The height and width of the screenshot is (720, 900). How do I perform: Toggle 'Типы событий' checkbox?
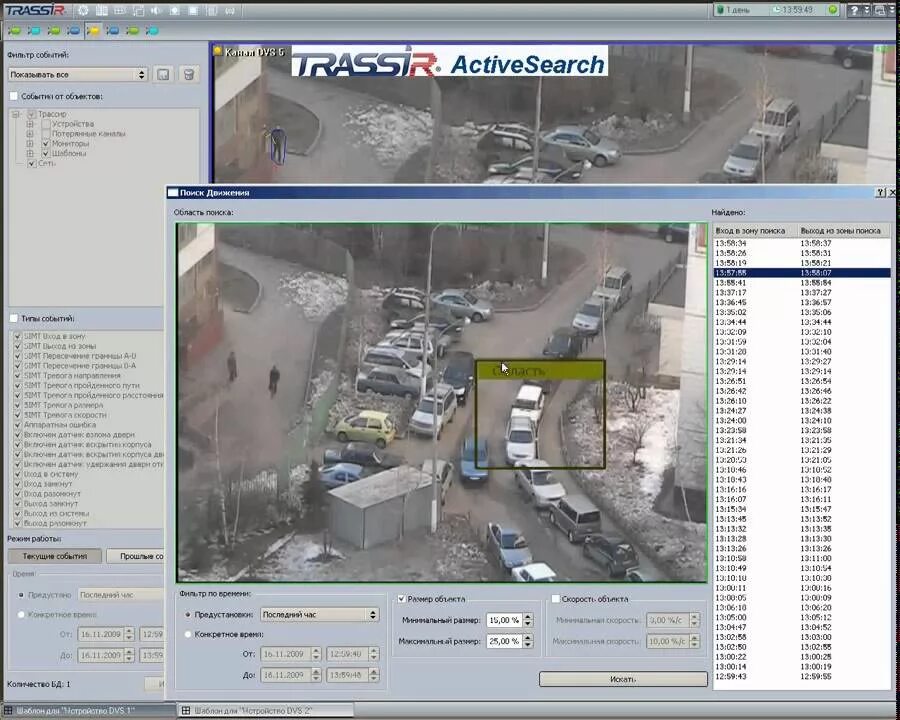[14, 318]
